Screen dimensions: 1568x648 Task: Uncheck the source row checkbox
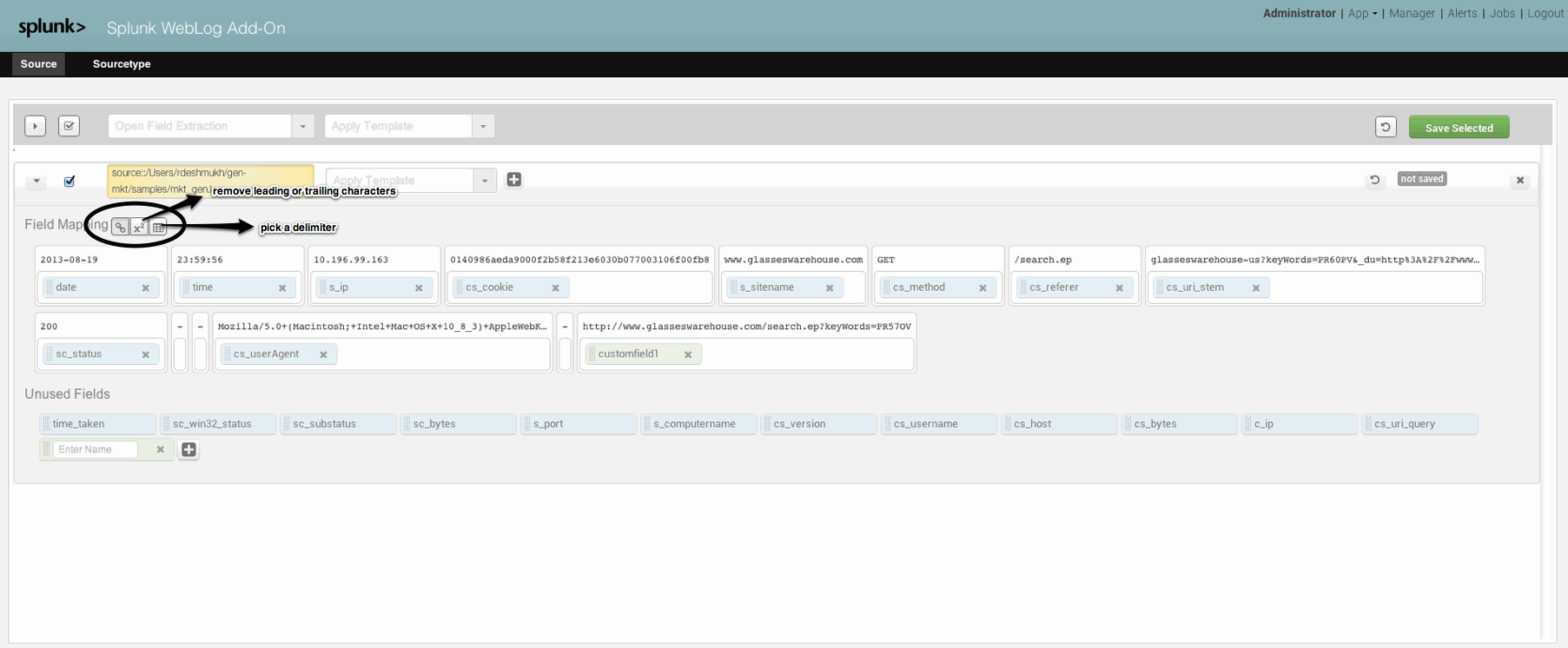(x=69, y=181)
